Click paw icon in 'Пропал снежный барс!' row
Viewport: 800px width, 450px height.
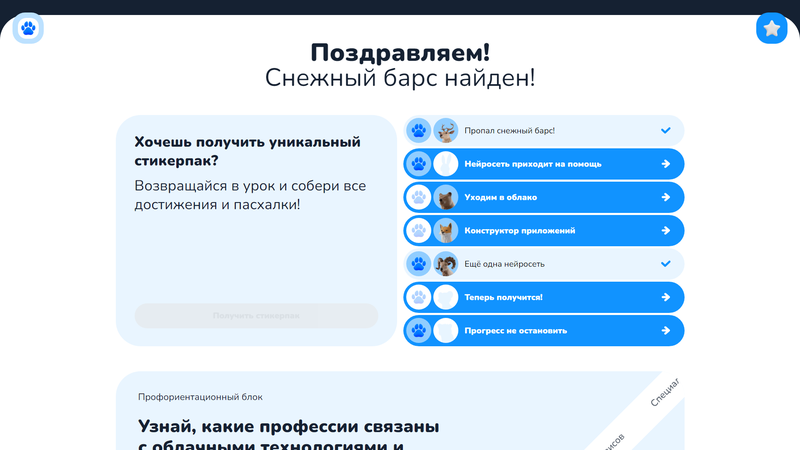tap(418, 130)
